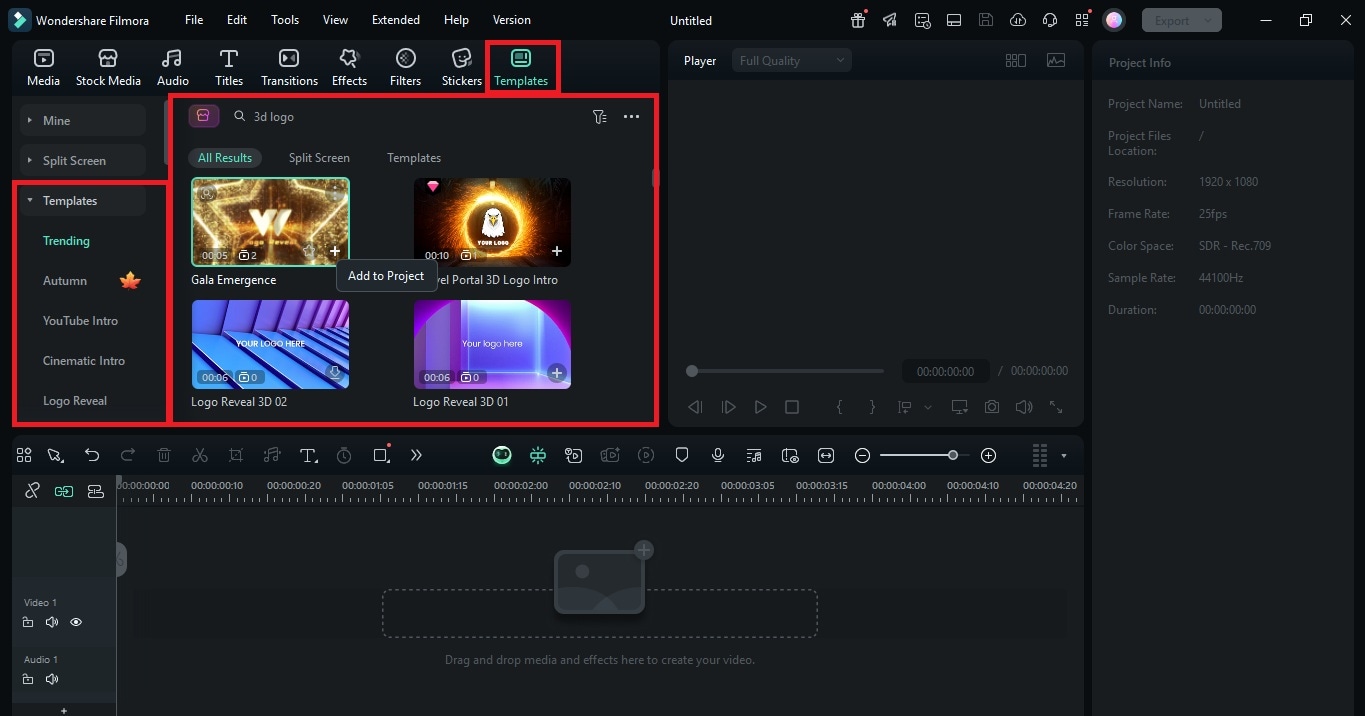Take a snapshot in the Player panel

(991, 407)
